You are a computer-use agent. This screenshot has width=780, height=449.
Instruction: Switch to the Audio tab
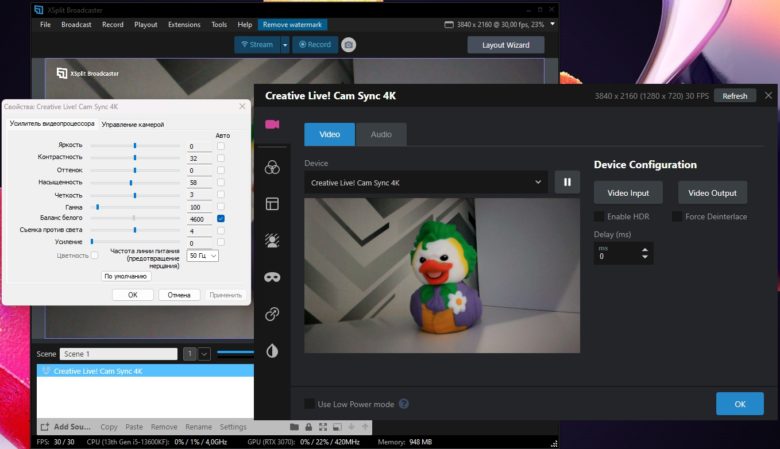381,134
